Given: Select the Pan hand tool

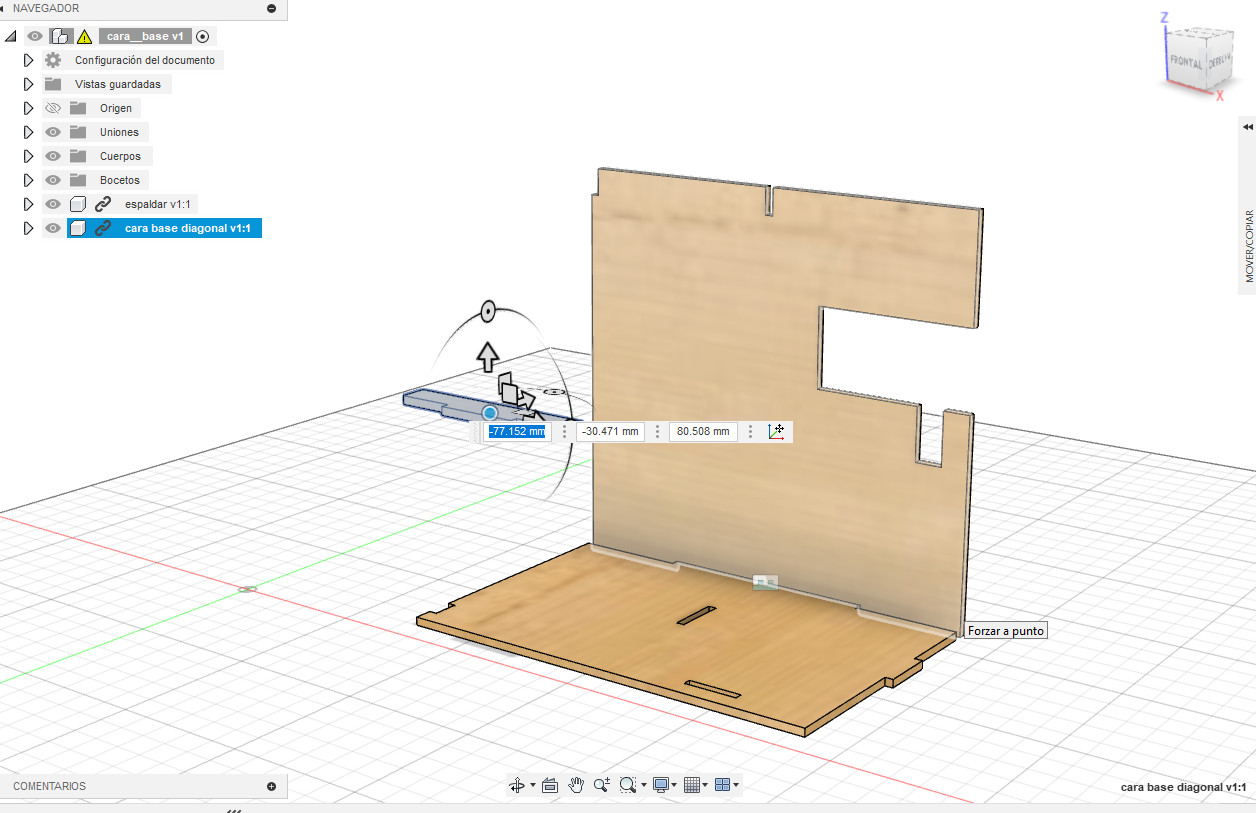Looking at the screenshot, I should tap(576, 785).
